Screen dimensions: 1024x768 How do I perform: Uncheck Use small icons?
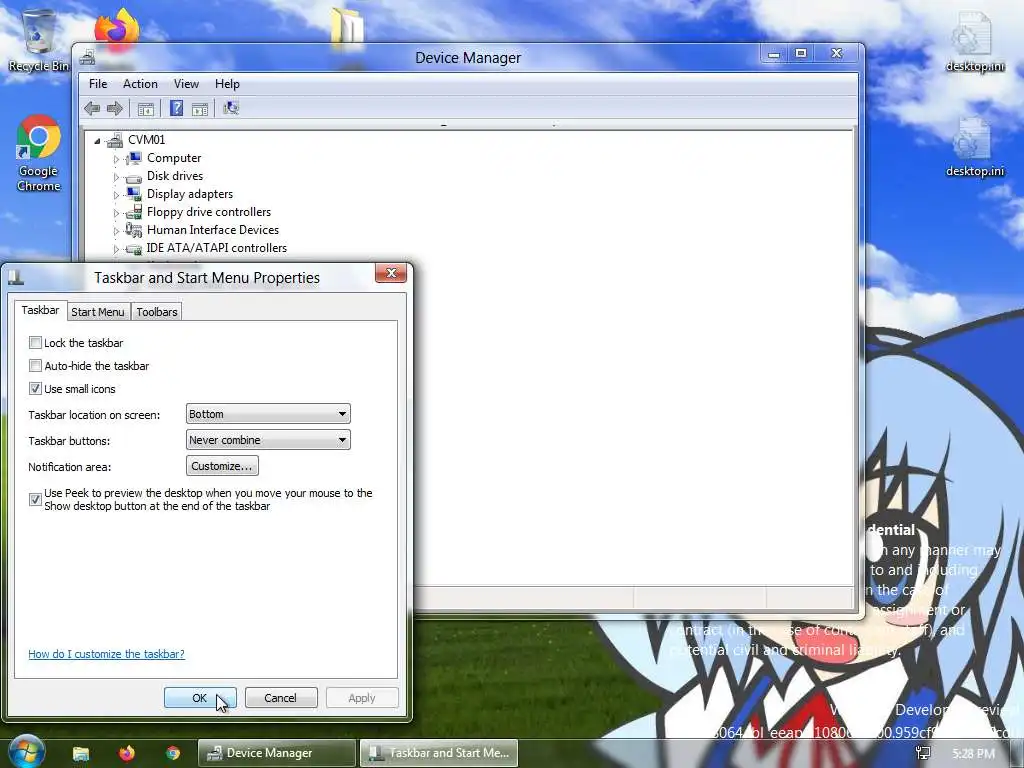coord(35,389)
